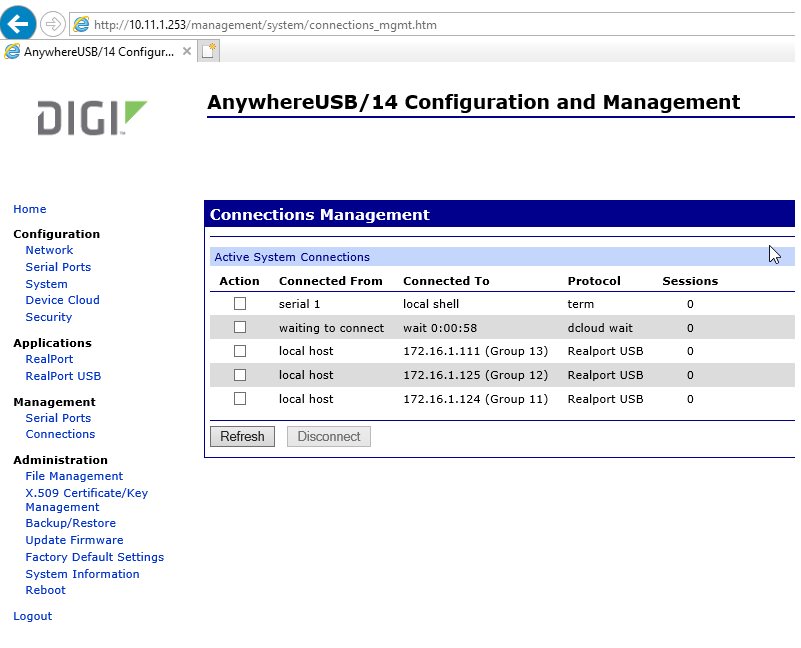801x648 pixels.
Task: Click 'waiting to connect' cell
Action: point(331,328)
